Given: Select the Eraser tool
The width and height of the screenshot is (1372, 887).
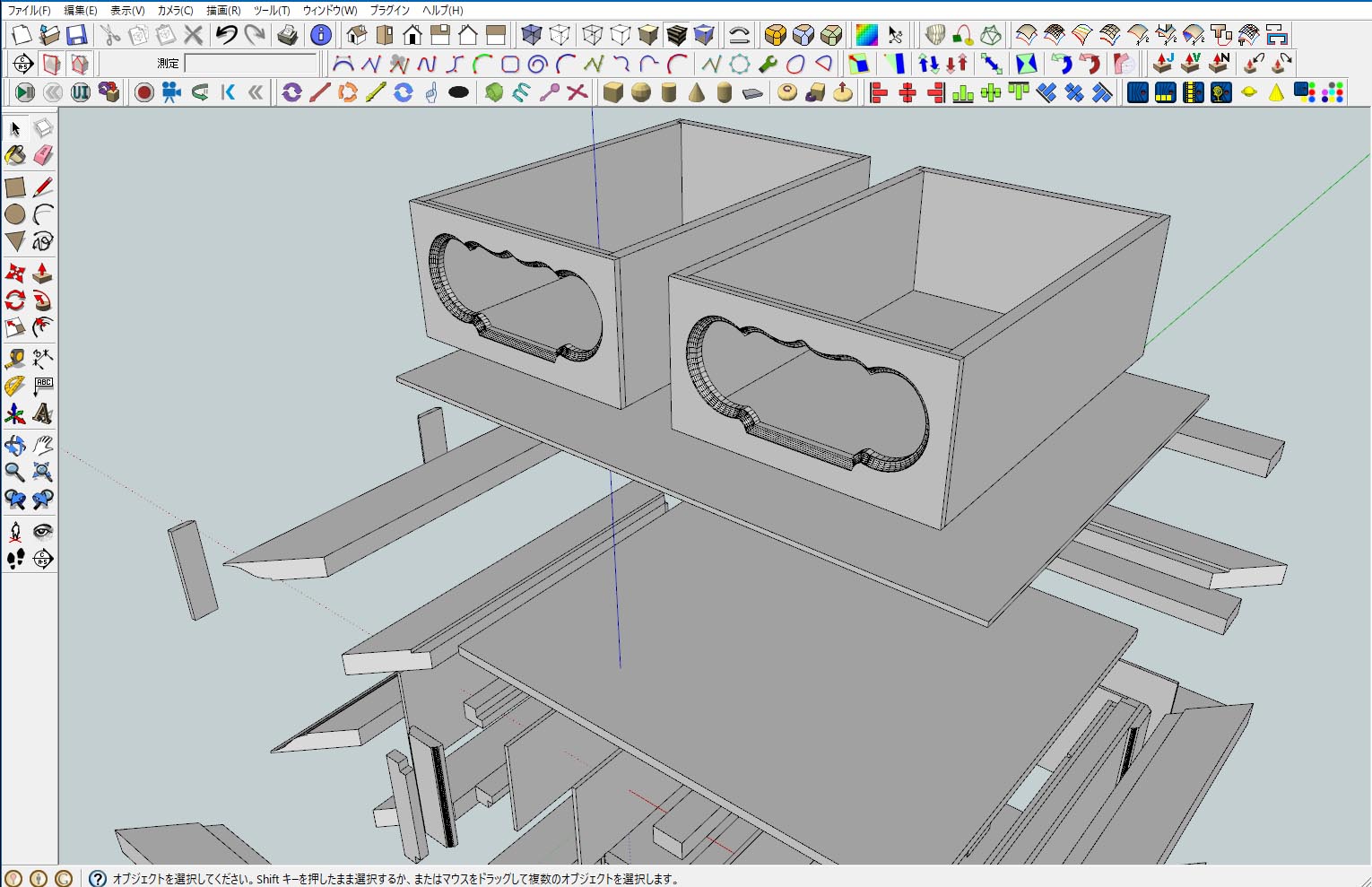Looking at the screenshot, I should point(43,156).
